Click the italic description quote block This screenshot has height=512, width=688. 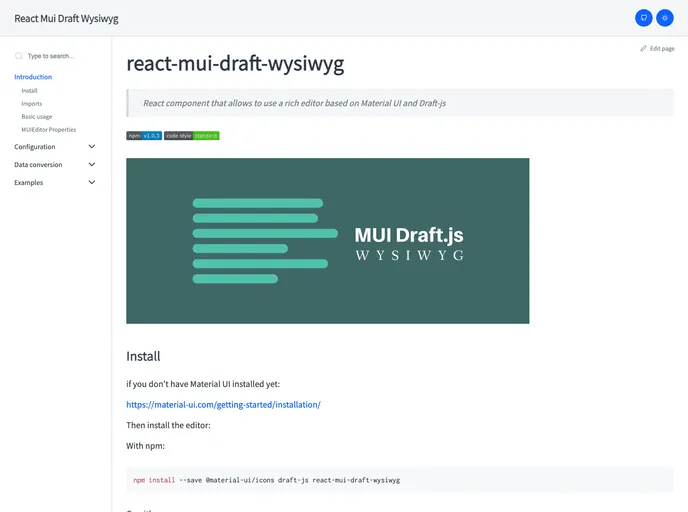pos(400,103)
